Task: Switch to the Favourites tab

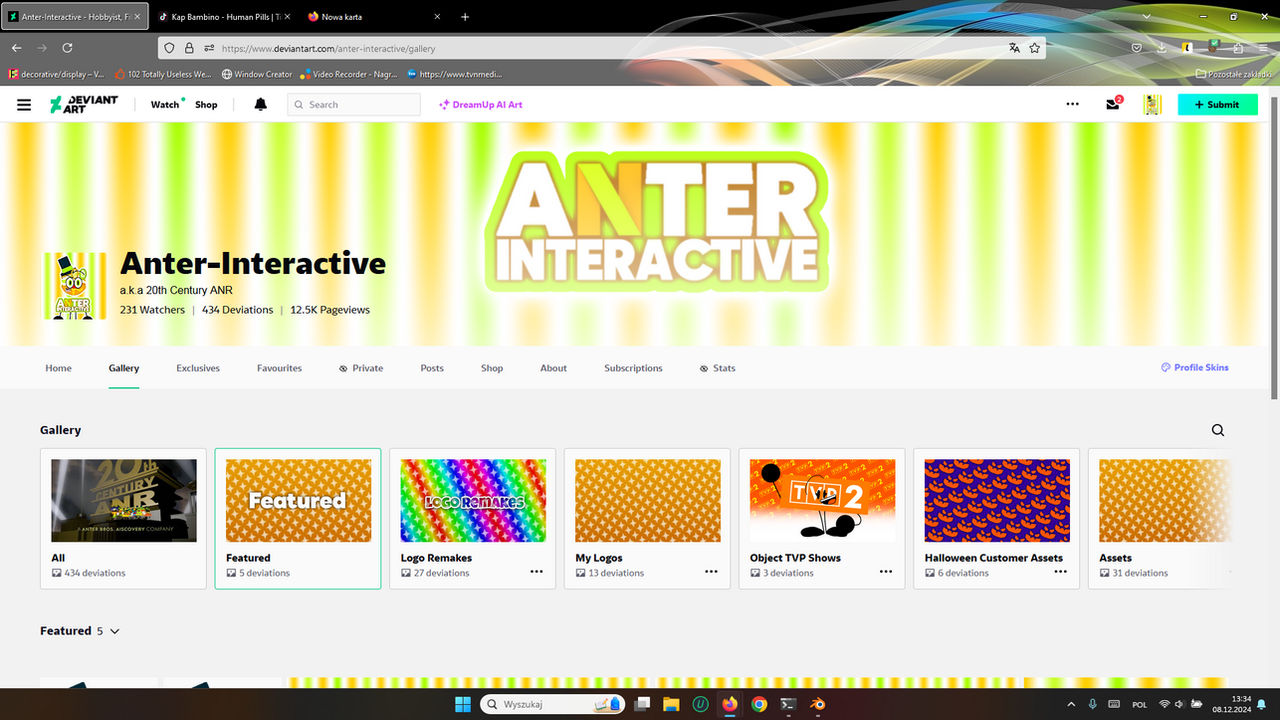Action: click(x=279, y=367)
